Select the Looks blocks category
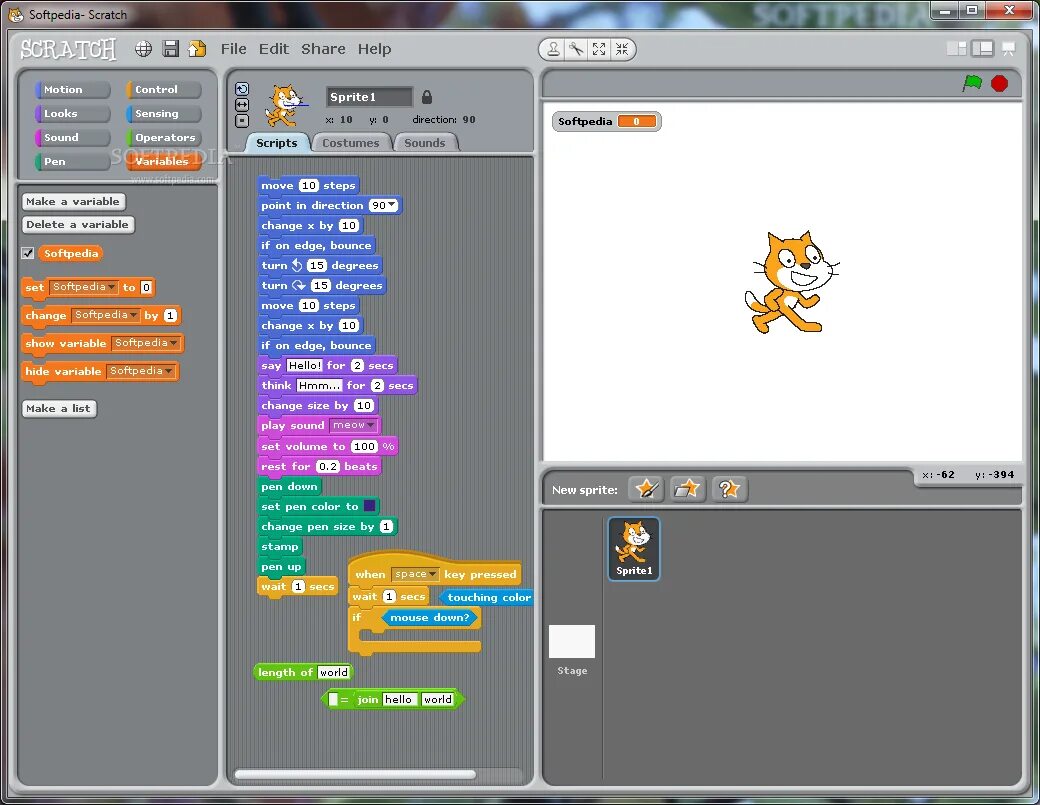The width and height of the screenshot is (1040, 805). (72, 113)
